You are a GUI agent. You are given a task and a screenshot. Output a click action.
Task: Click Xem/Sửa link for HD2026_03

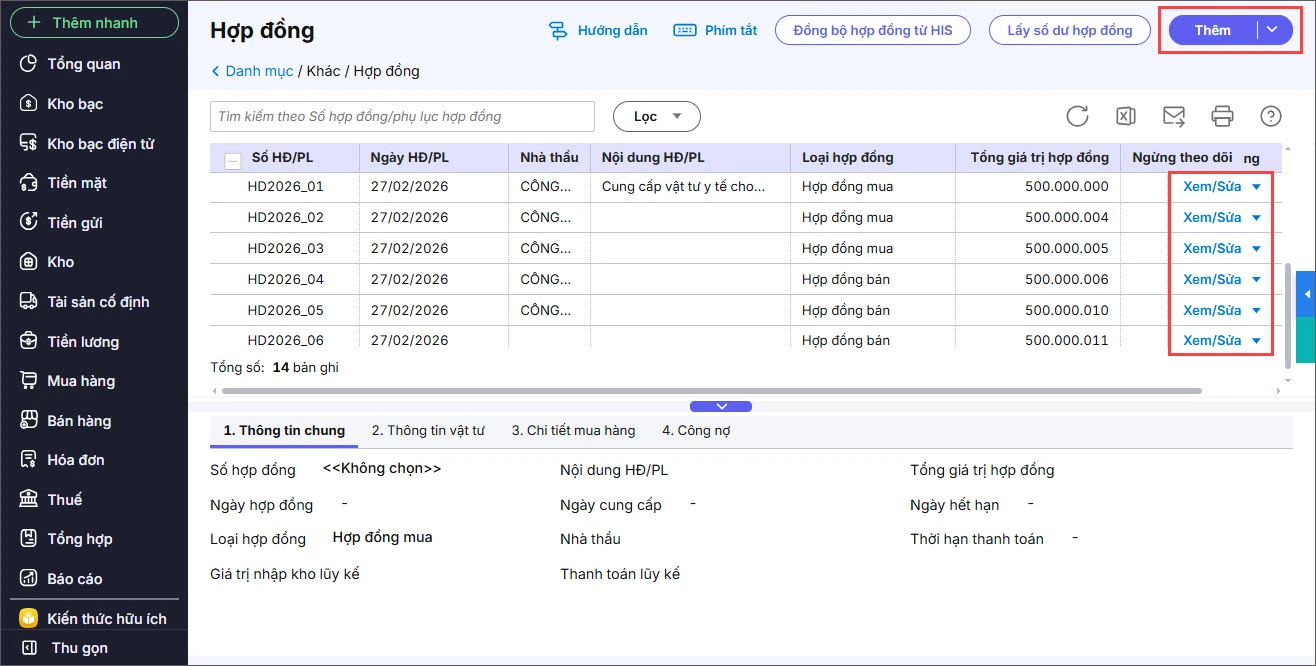click(1212, 248)
